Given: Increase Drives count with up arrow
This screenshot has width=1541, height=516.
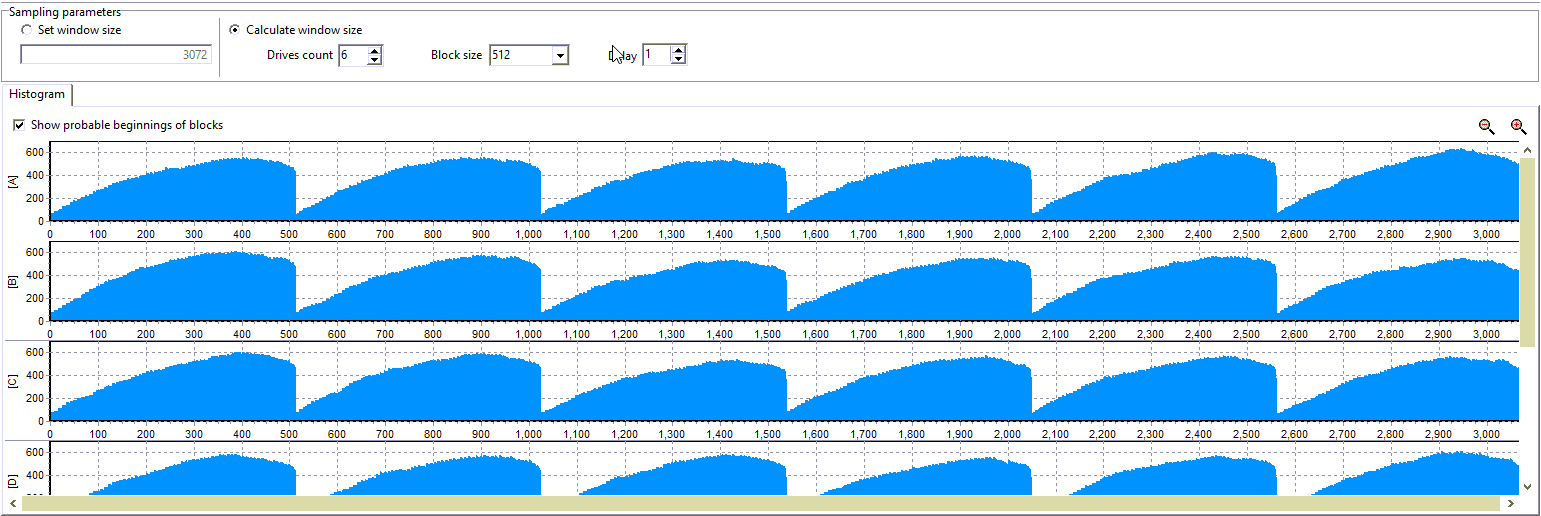Looking at the screenshot, I should pos(374,51).
